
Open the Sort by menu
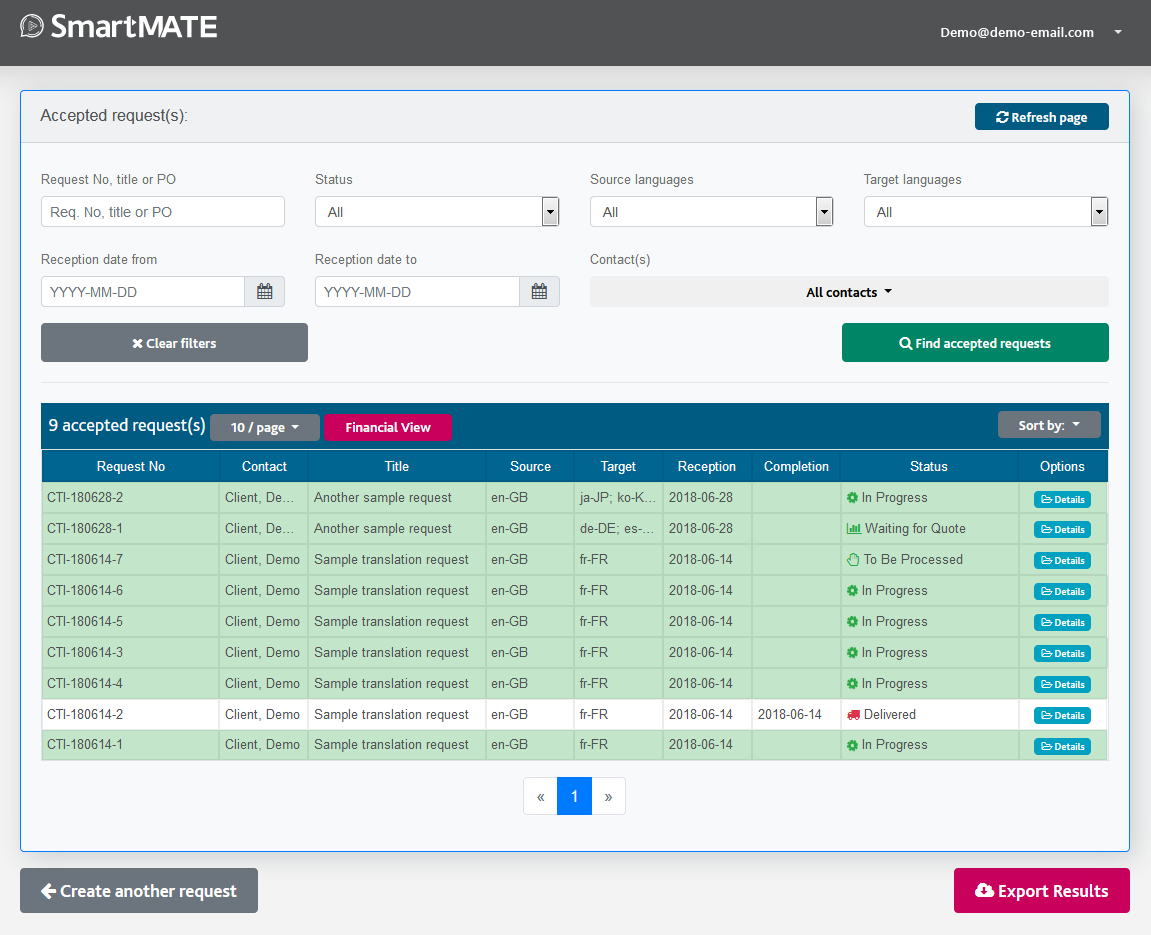(1049, 425)
